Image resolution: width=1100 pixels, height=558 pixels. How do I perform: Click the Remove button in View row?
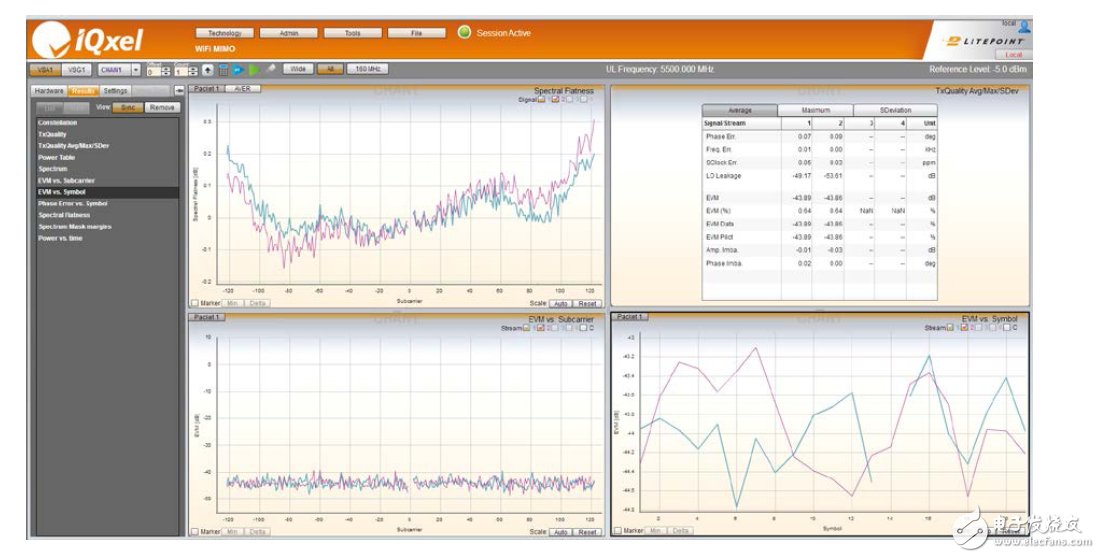tap(161, 107)
